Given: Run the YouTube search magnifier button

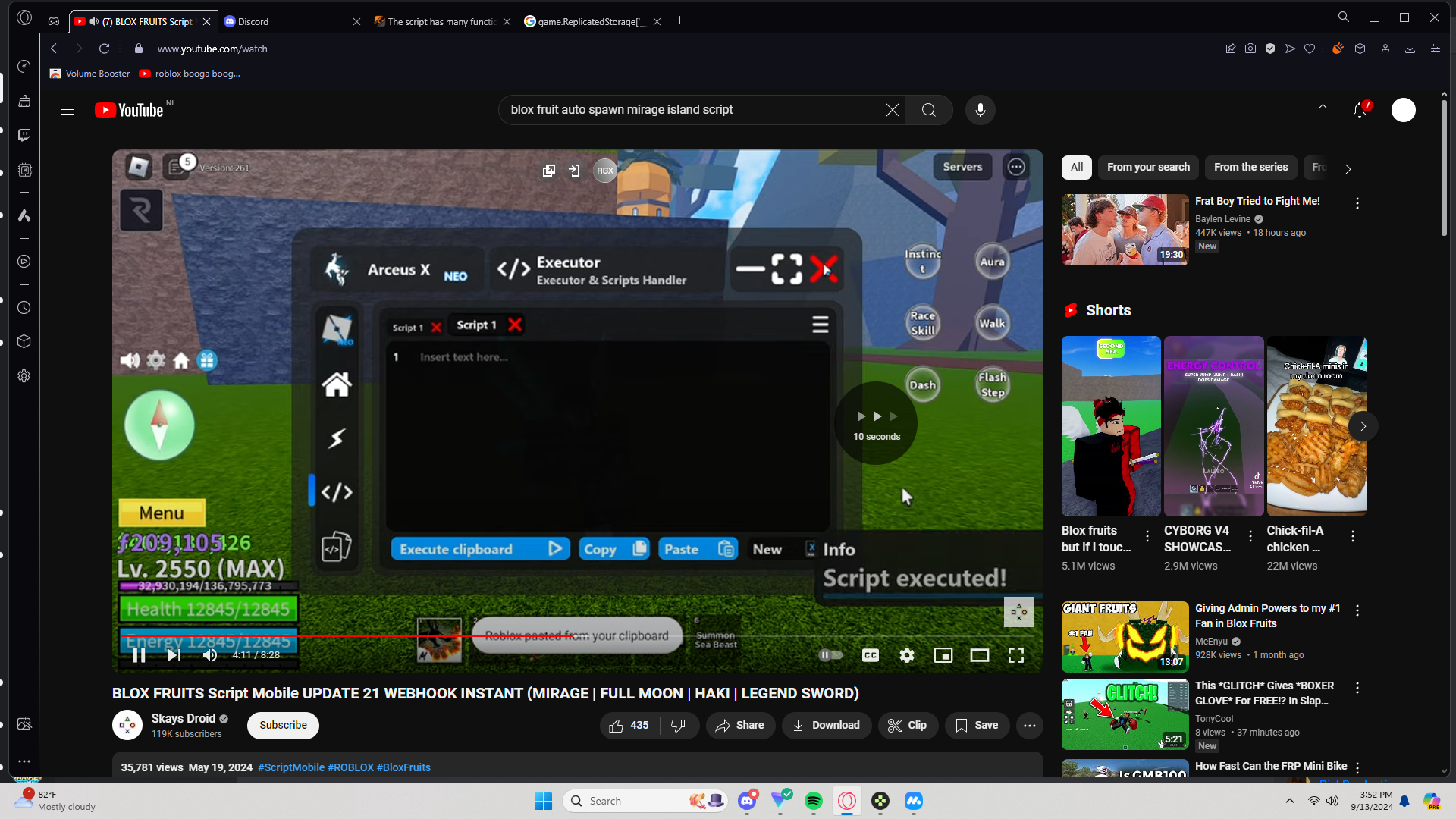Looking at the screenshot, I should click(929, 110).
